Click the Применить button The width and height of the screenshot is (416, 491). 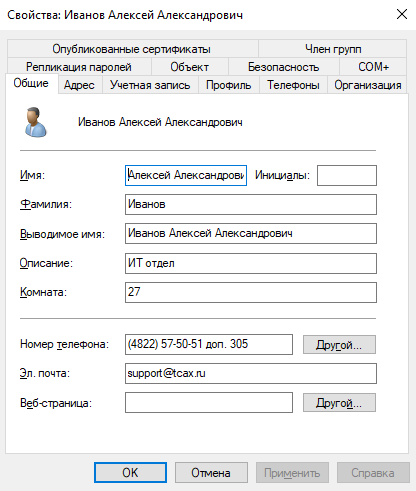click(x=292, y=472)
